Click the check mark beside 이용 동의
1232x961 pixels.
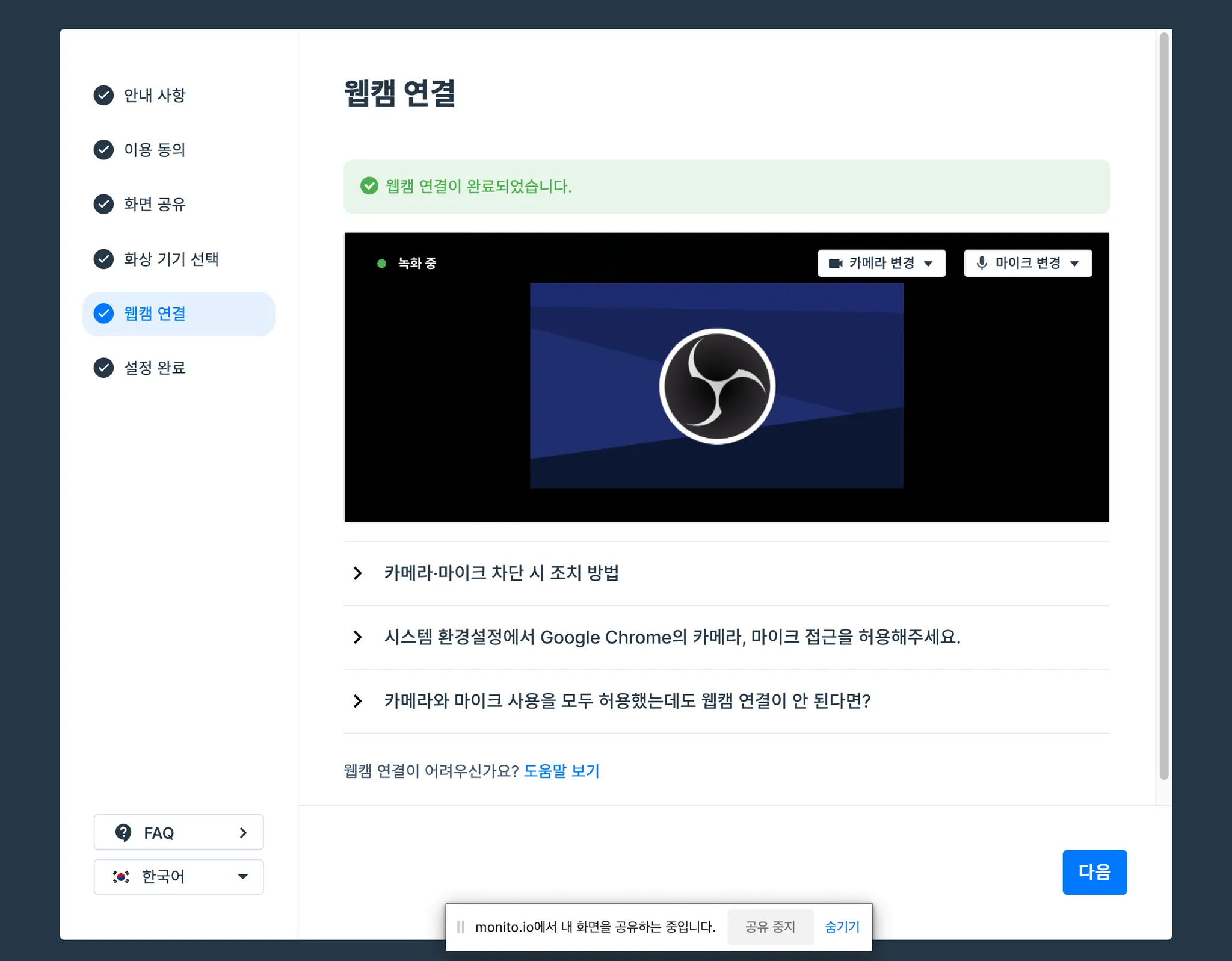[103, 149]
